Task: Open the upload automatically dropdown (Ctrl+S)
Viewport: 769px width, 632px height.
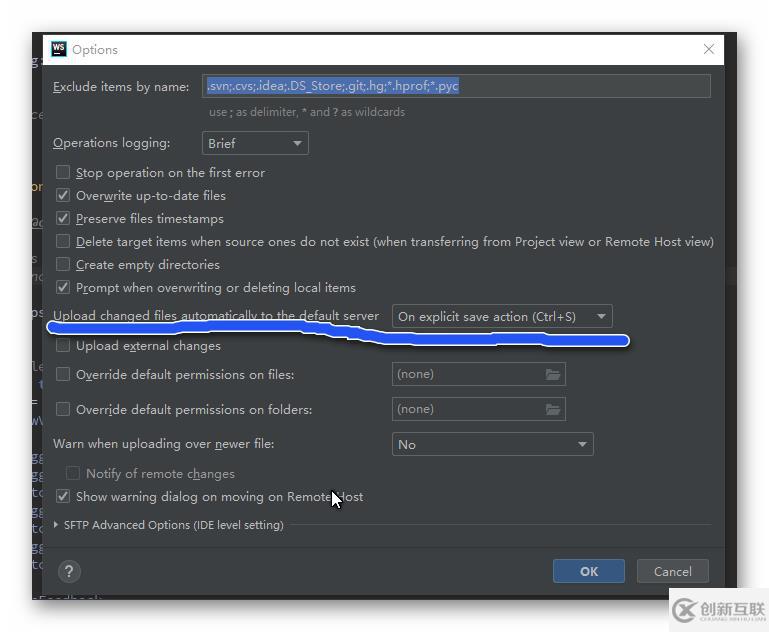Action: click(x=502, y=317)
